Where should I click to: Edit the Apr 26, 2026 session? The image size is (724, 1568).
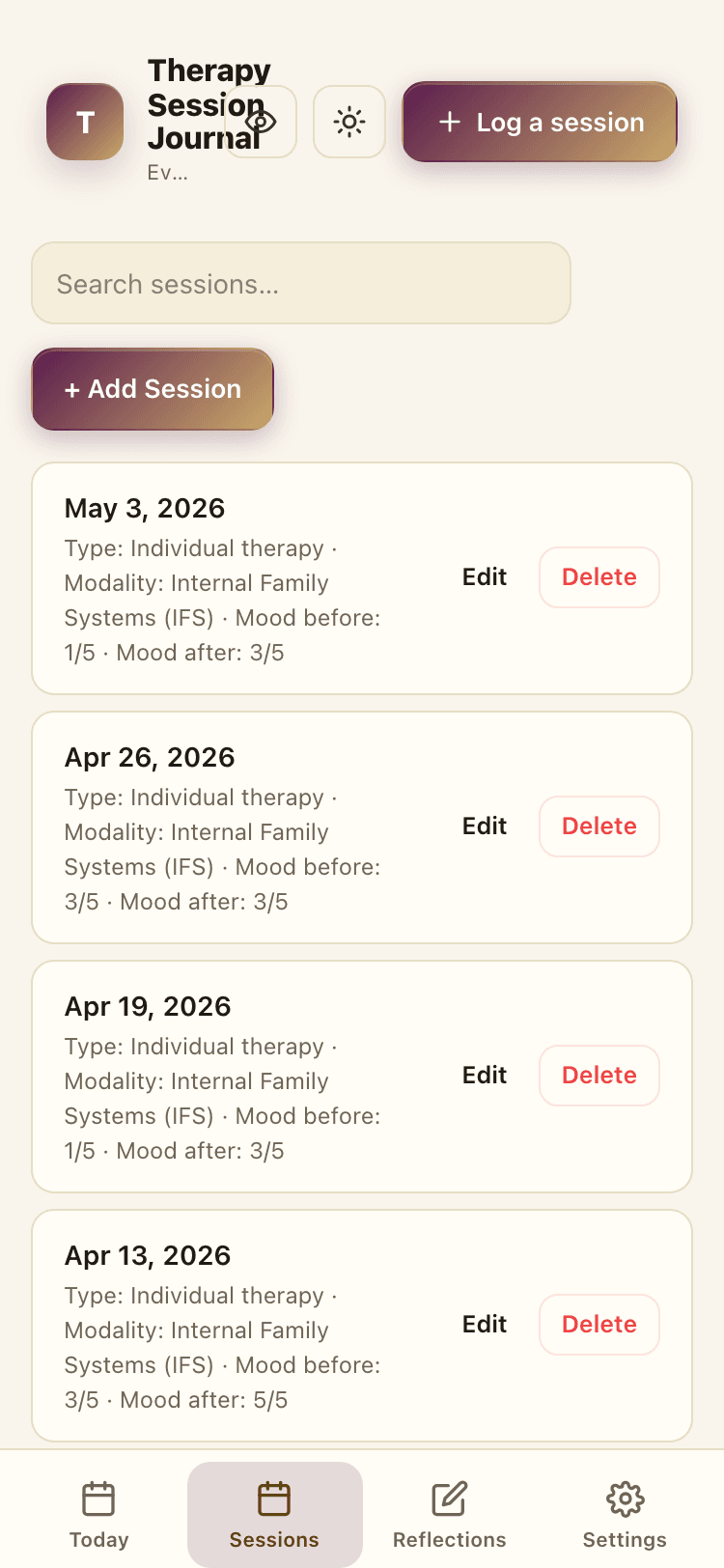[485, 826]
